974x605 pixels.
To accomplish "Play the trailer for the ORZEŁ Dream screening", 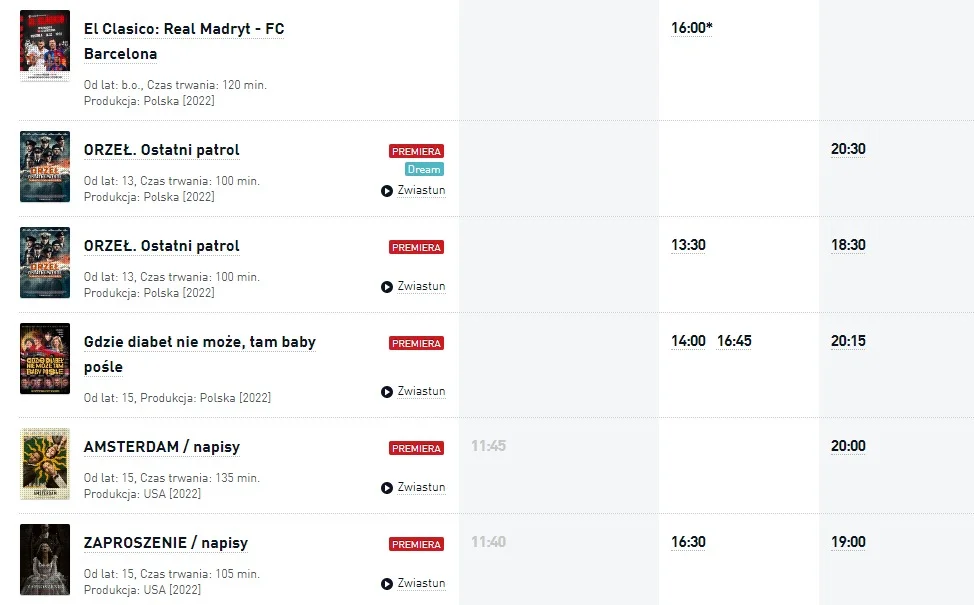I will 413,191.
